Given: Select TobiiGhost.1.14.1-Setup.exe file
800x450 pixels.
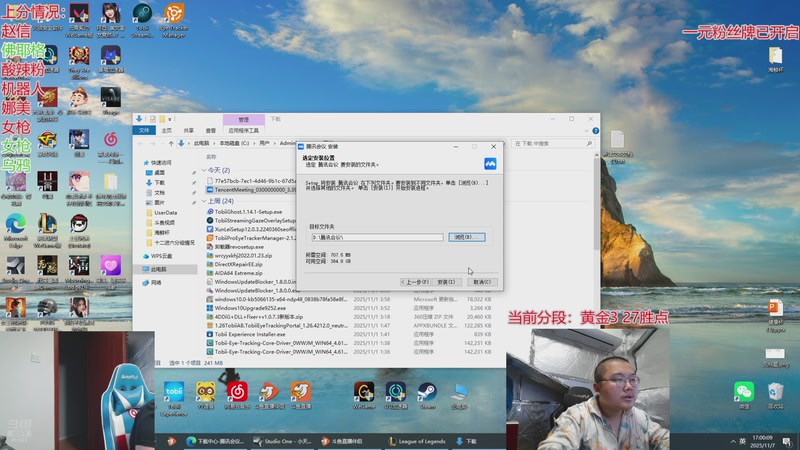Looking at the screenshot, I should (x=248, y=212).
